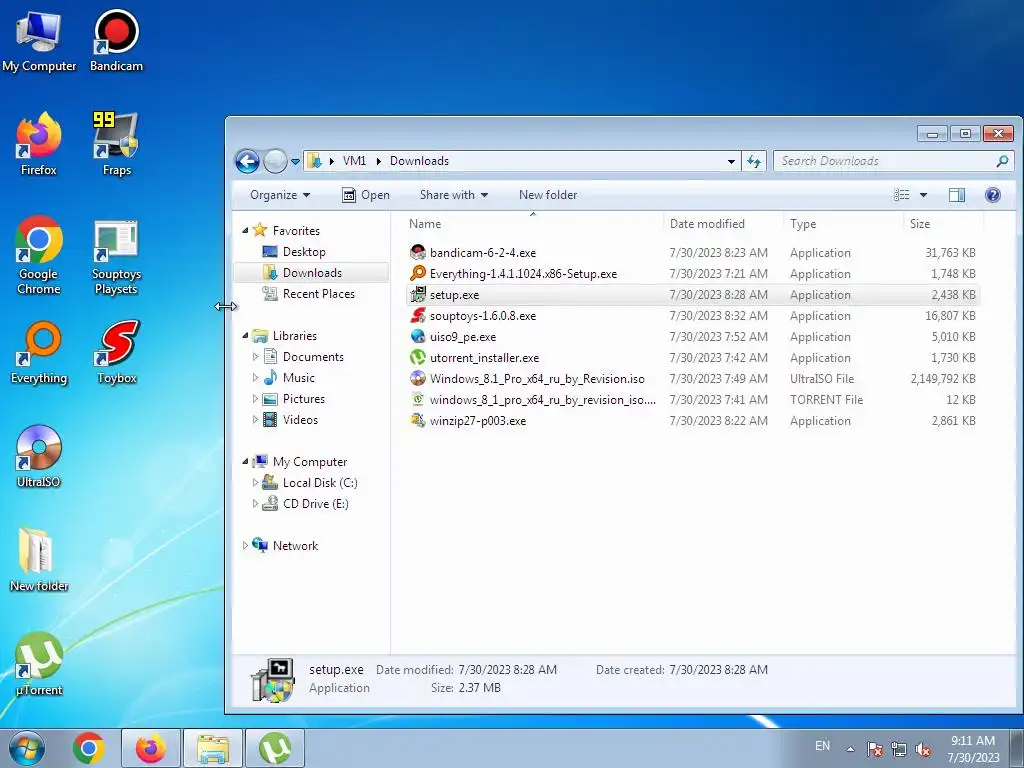Select Everything-1.4.1.1024.x86-Setup.exe file

[x=692, y=274]
